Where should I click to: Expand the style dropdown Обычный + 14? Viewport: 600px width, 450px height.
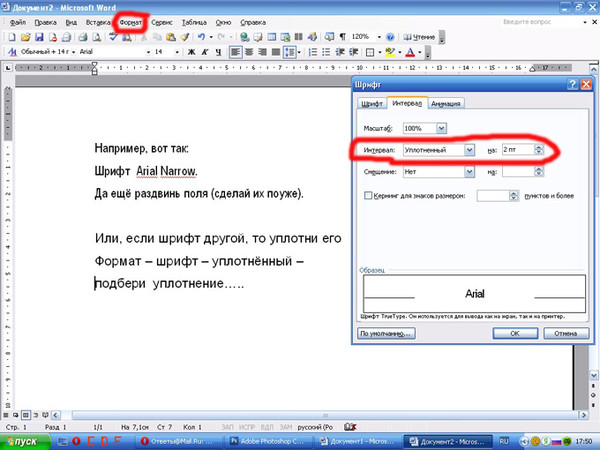[73, 52]
